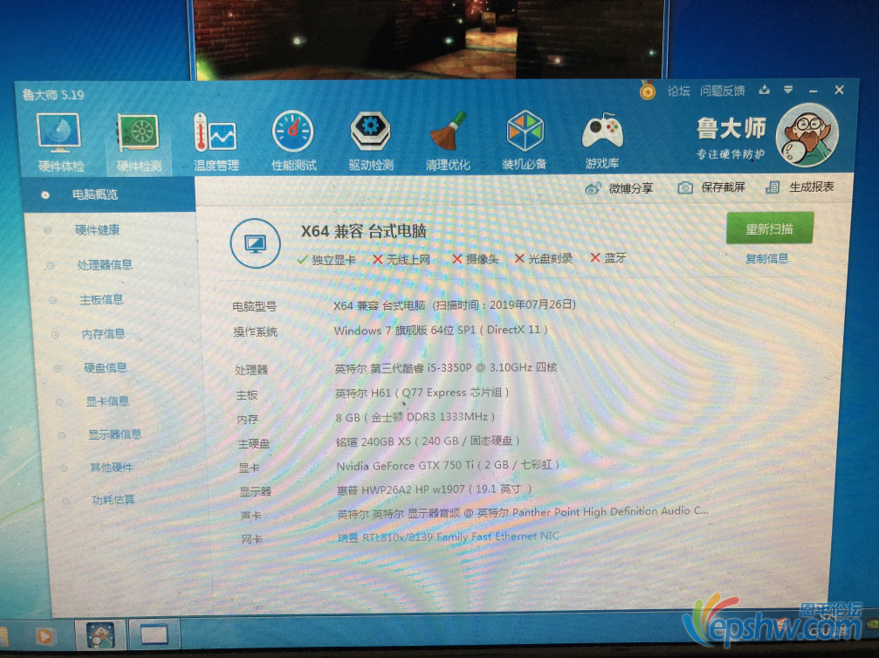
Task: Click the green 重新扫描 button
Action: click(x=769, y=228)
